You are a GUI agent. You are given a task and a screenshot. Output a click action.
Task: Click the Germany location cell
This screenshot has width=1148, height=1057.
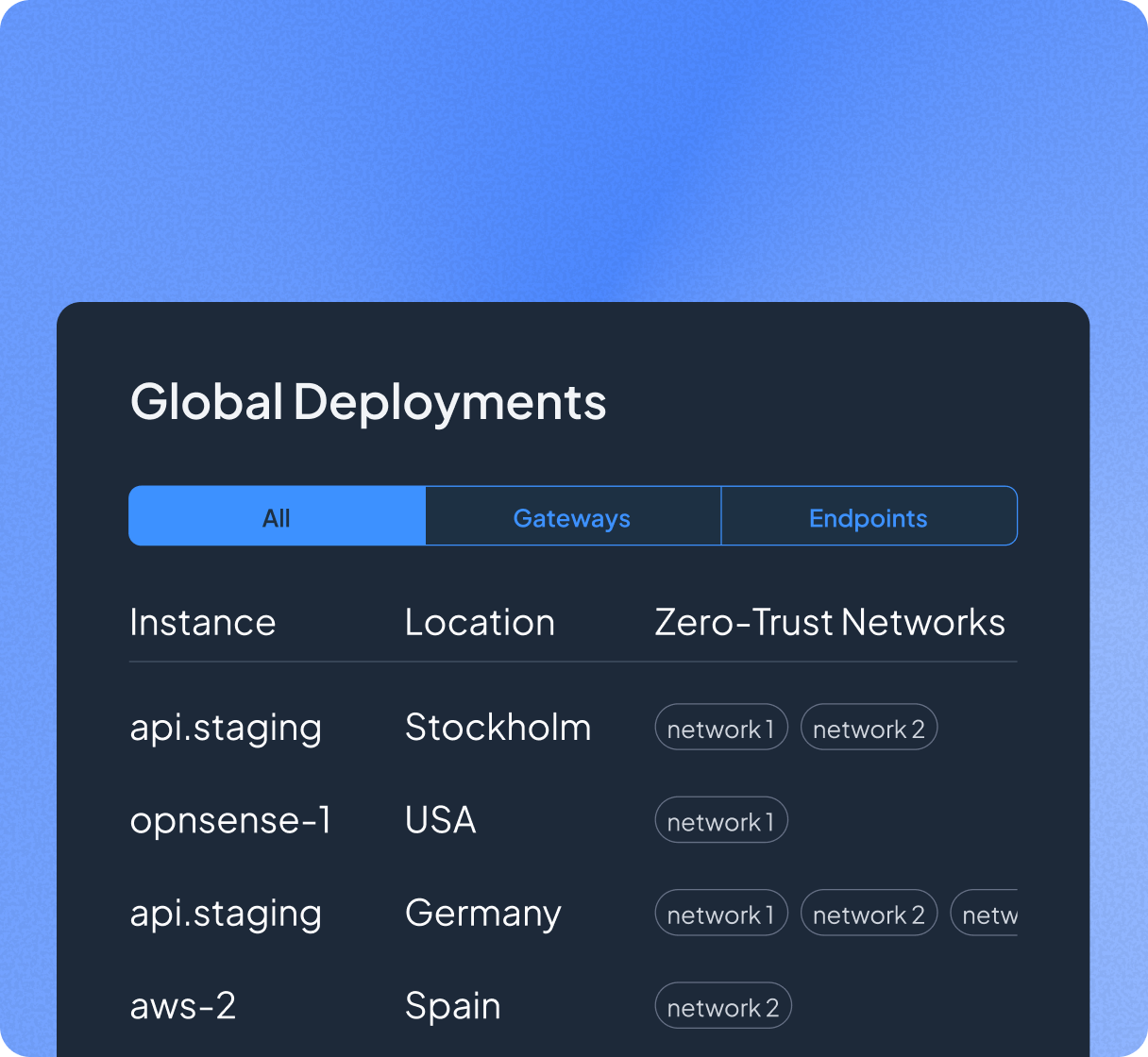pos(483,914)
